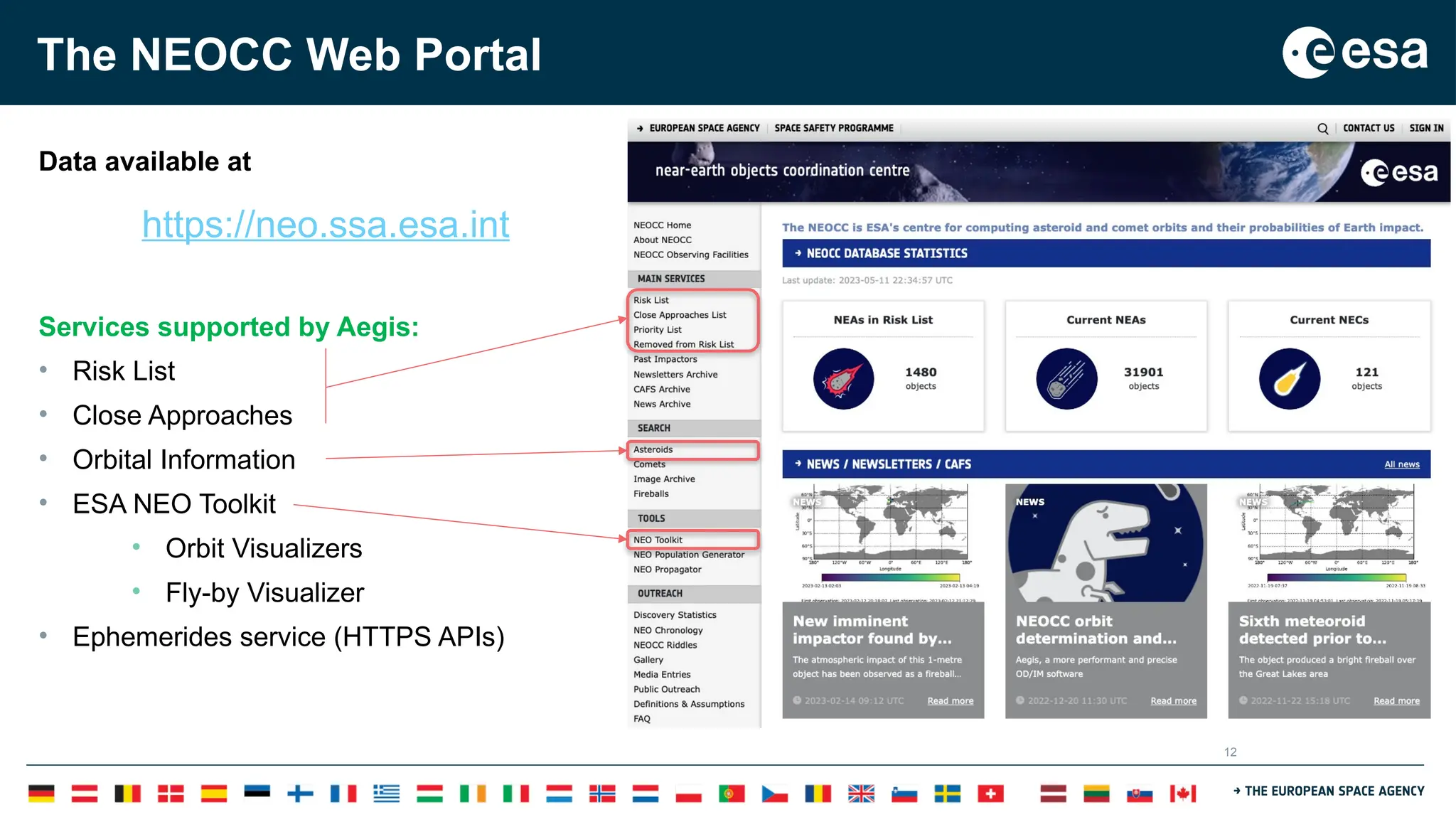This screenshot has width=1456, height=817.
Task: Open the https://neo.ssa.esa.int link
Action: pyautogui.click(x=326, y=225)
